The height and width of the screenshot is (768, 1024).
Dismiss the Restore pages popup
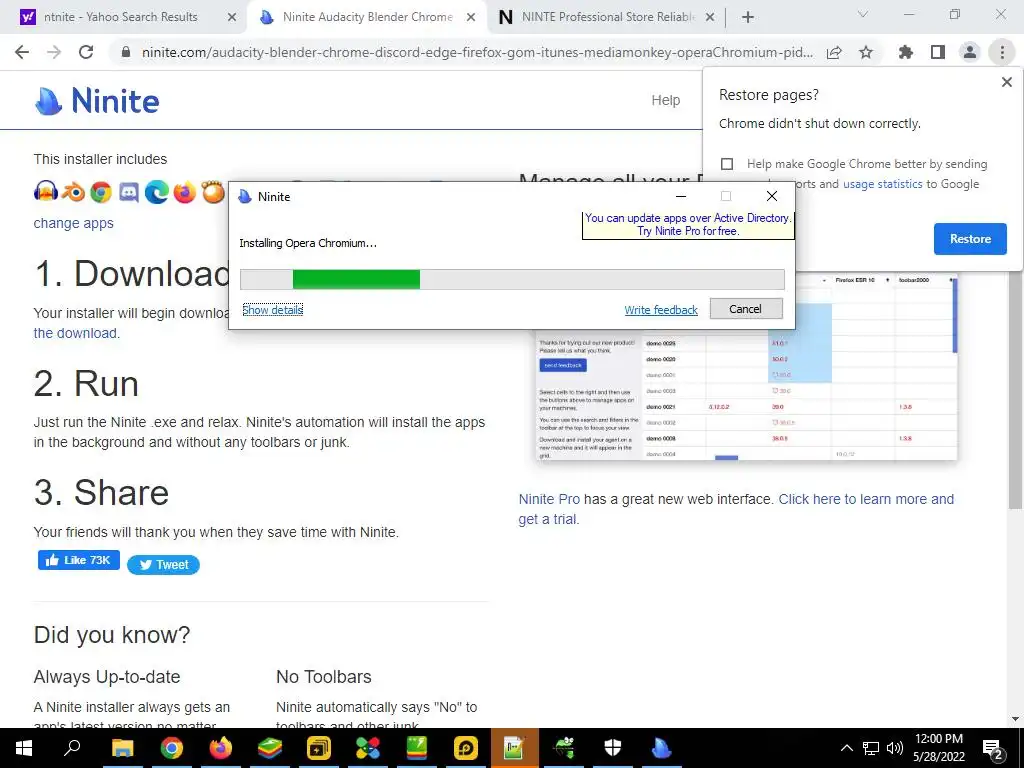click(x=1006, y=82)
